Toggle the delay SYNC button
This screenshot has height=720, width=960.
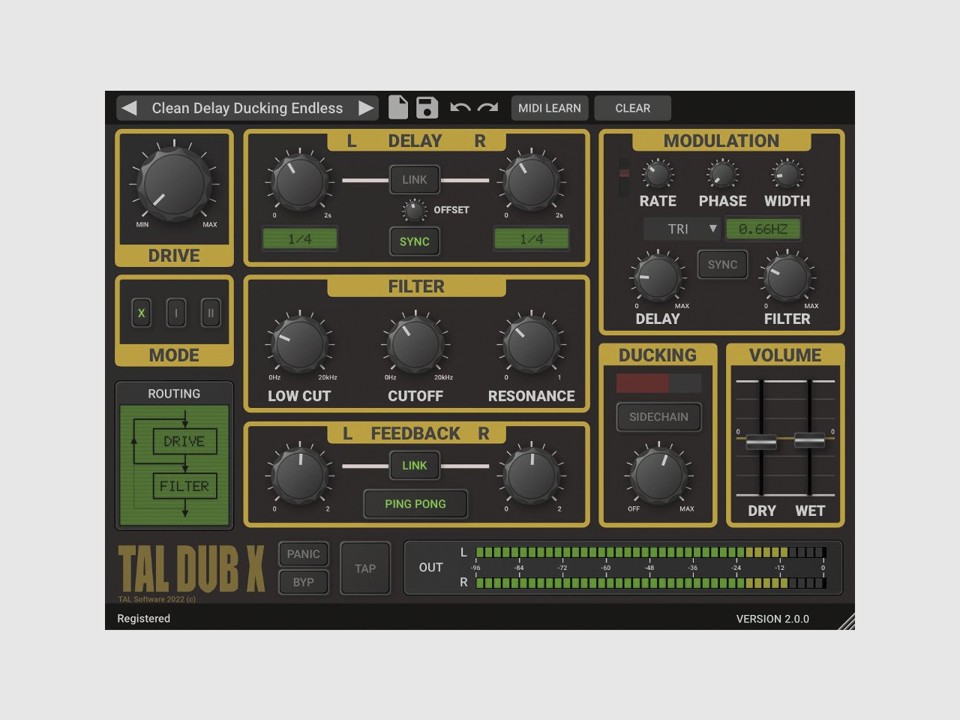(414, 241)
